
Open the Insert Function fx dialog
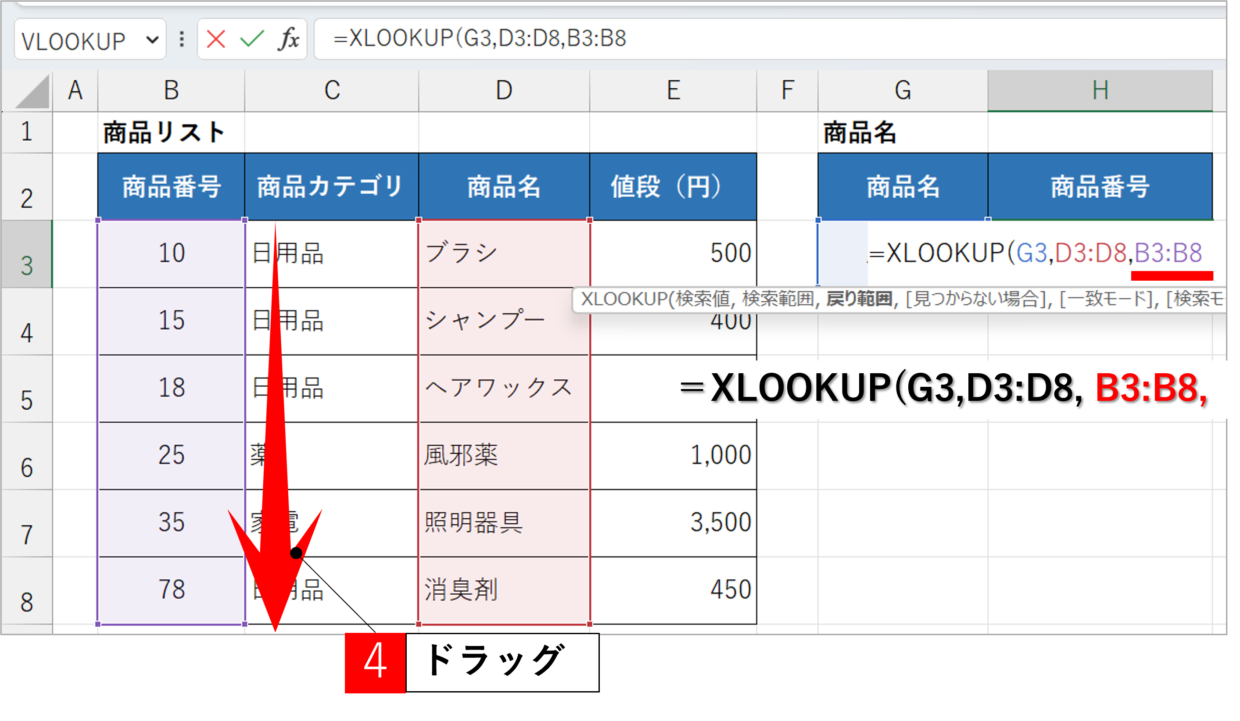pos(288,40)
